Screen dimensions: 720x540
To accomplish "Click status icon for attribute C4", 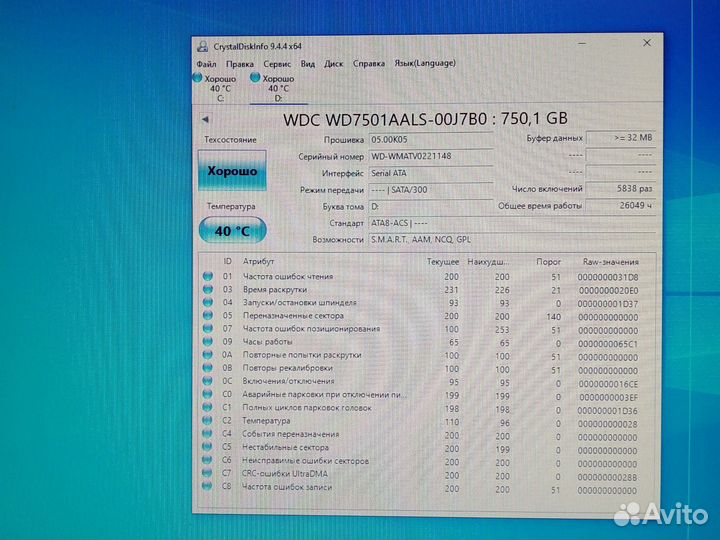I will 208,433.
